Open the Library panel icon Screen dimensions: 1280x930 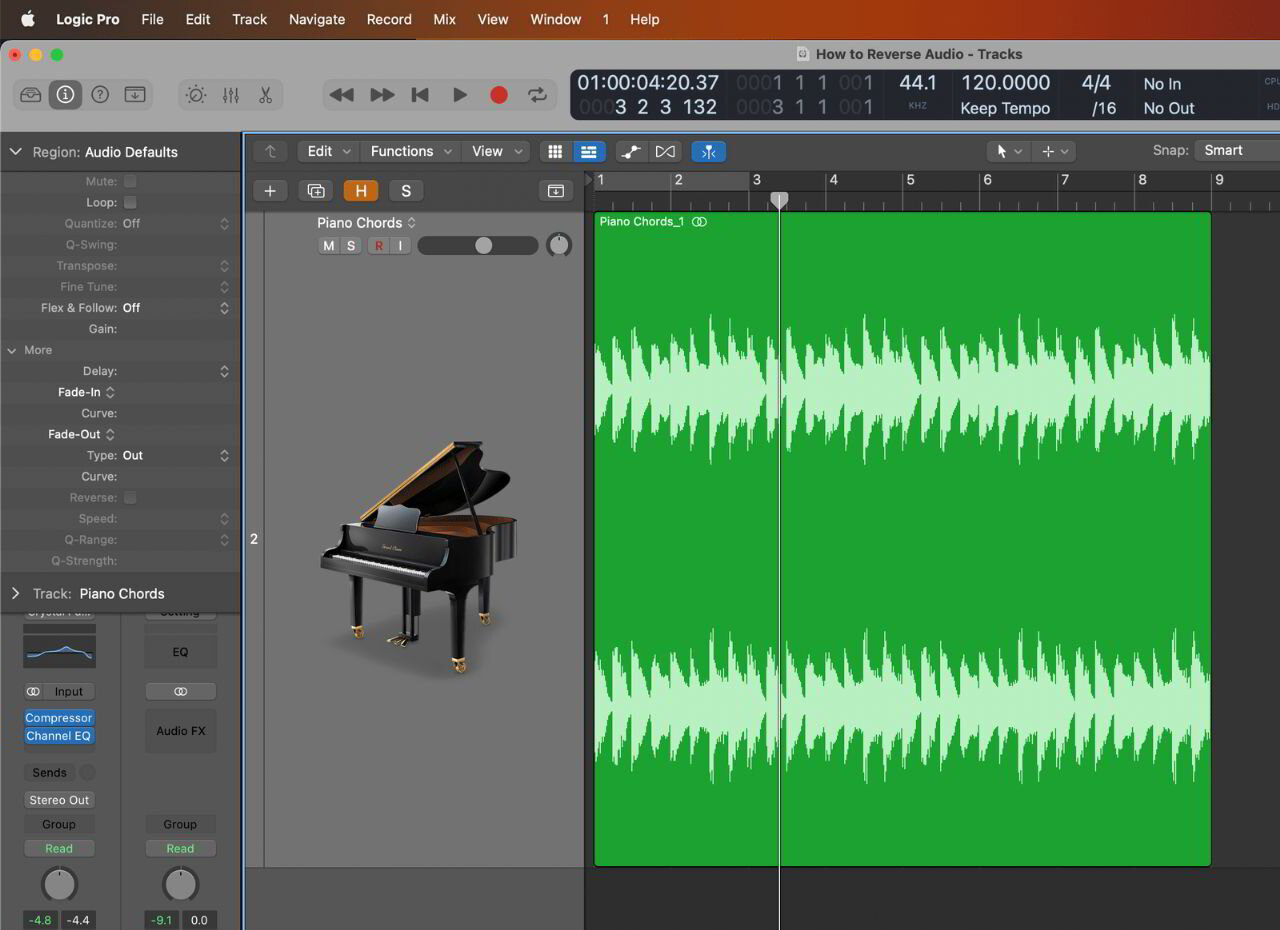30,94
